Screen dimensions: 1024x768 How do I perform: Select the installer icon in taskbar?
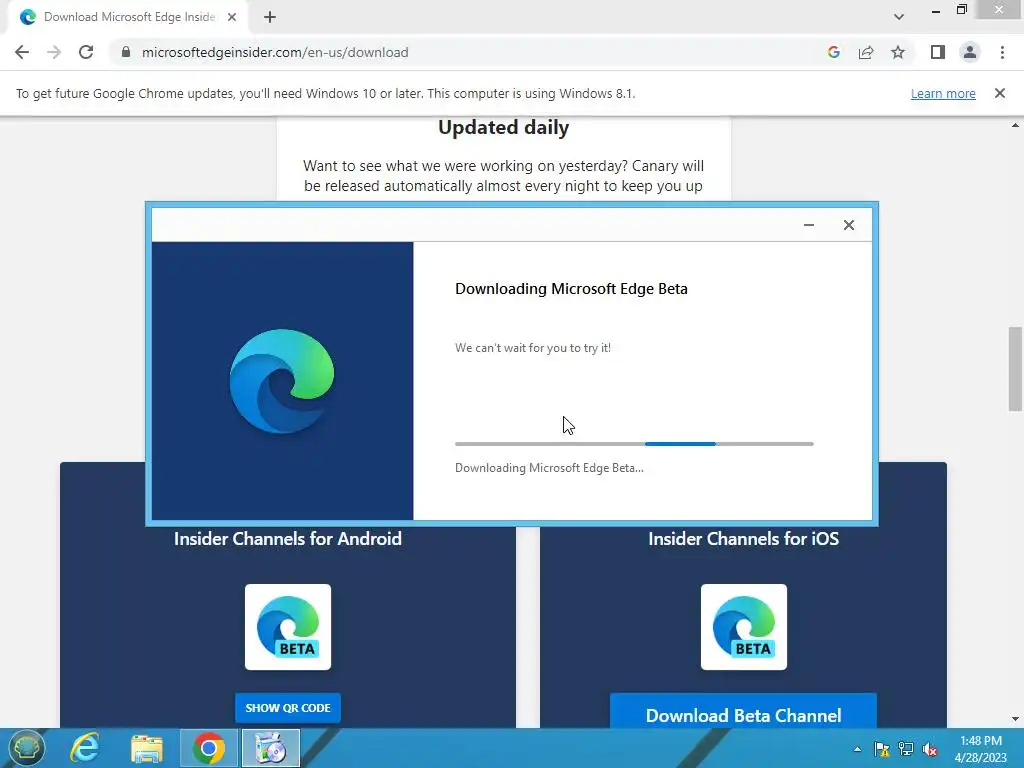coord(270,748)
